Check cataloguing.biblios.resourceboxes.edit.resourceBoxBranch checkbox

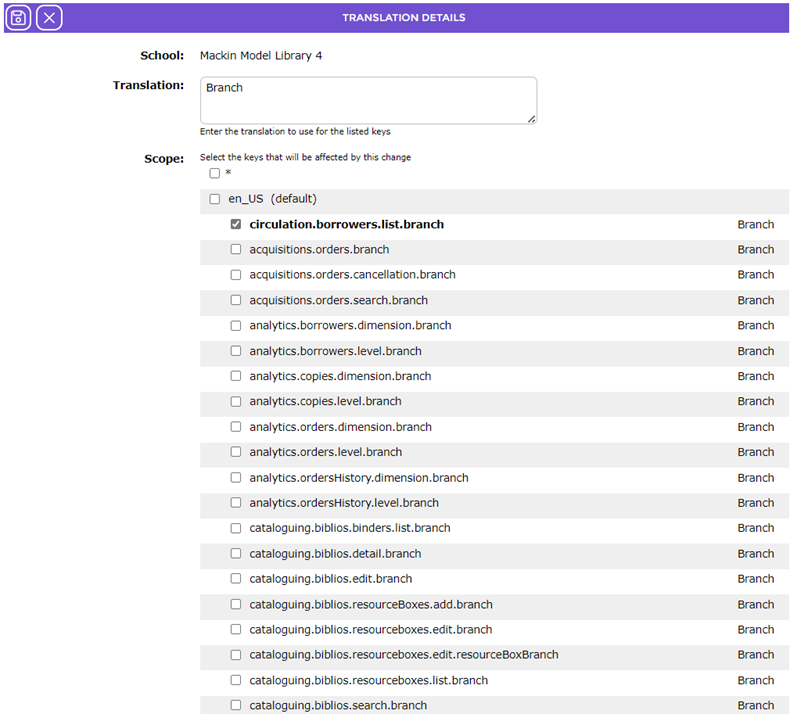236,655
